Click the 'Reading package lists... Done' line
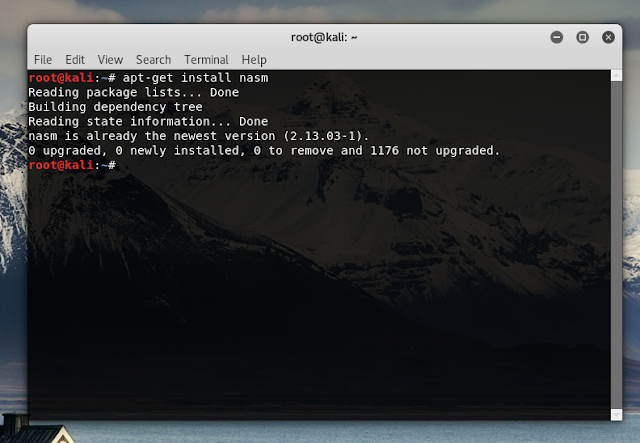Viewport: 640px width, 443px height. coord(133,92)
